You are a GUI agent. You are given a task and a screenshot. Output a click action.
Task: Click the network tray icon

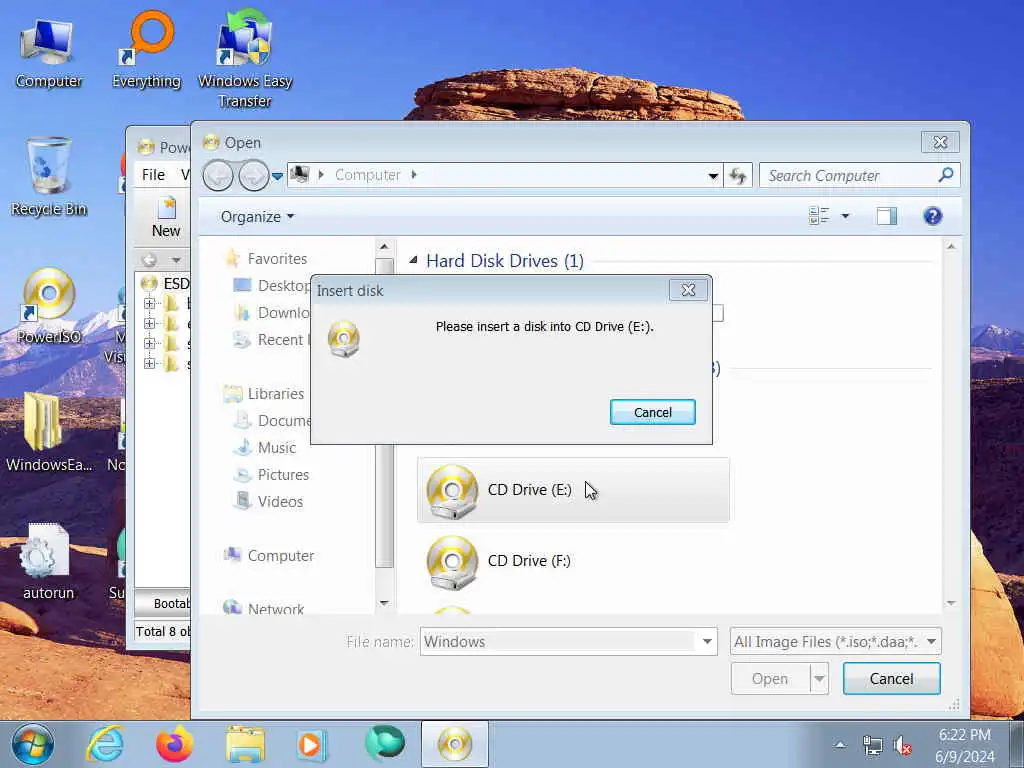(872, 745)
